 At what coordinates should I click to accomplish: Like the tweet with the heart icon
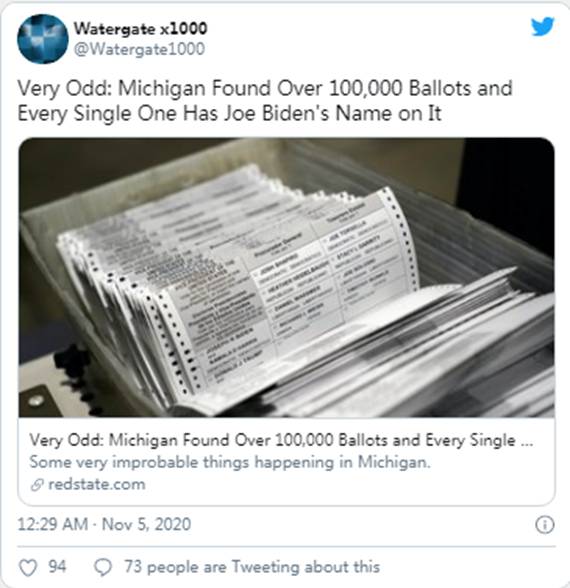[28, 567]
